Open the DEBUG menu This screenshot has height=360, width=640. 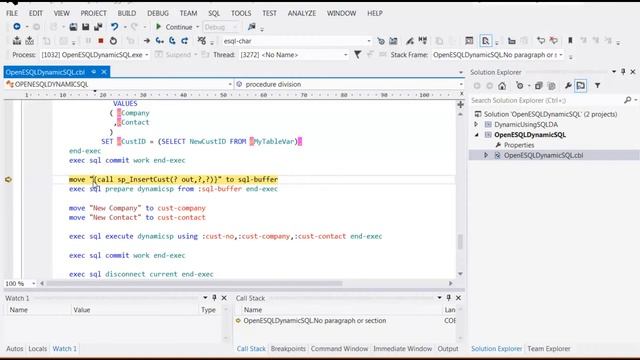pos(158,13)
